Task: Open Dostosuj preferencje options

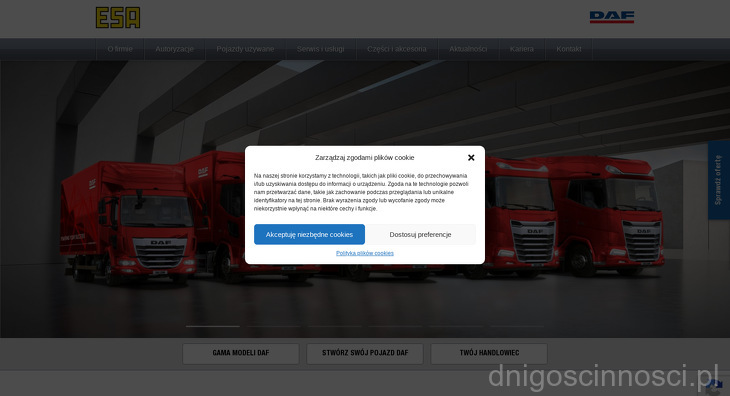Action: [x=420, y=235]
